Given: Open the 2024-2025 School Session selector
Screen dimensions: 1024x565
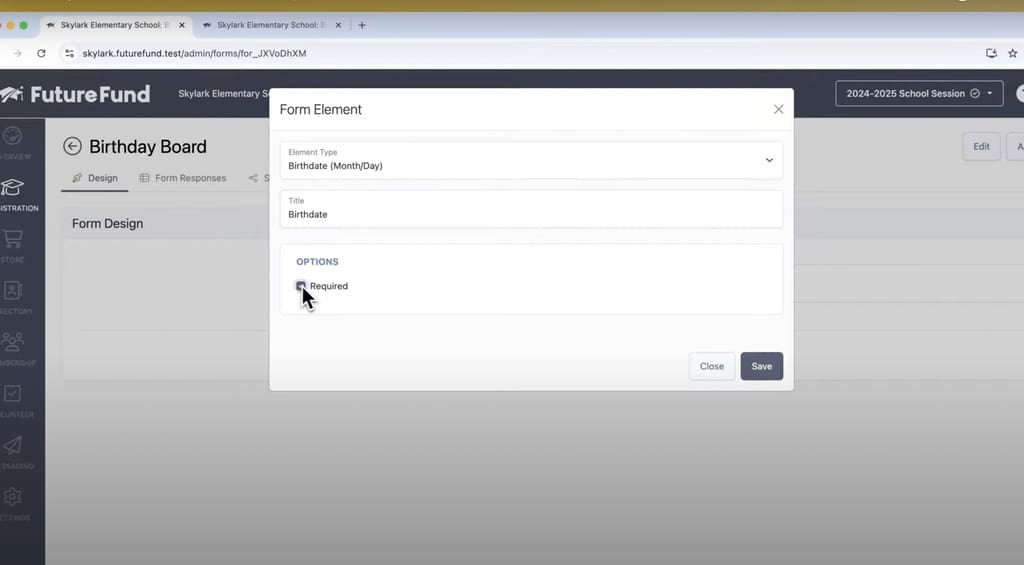Looking at the screenshot, I should (919, 93).
